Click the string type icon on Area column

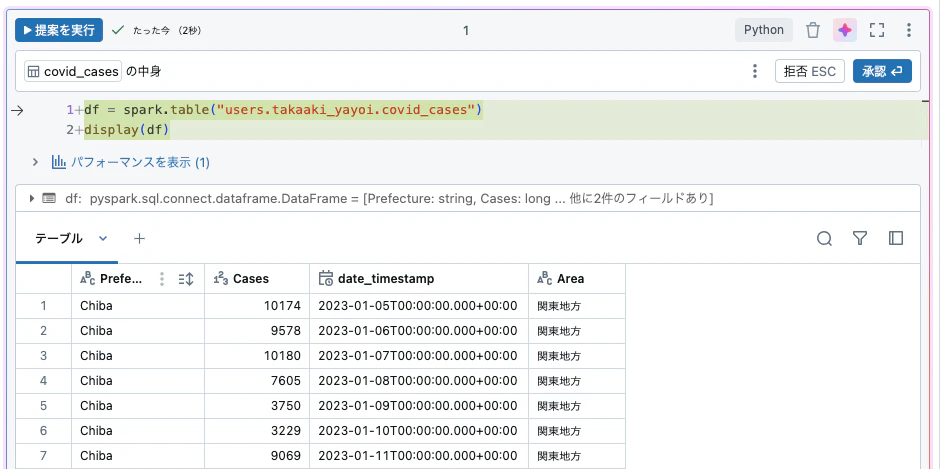click(545, 278)
